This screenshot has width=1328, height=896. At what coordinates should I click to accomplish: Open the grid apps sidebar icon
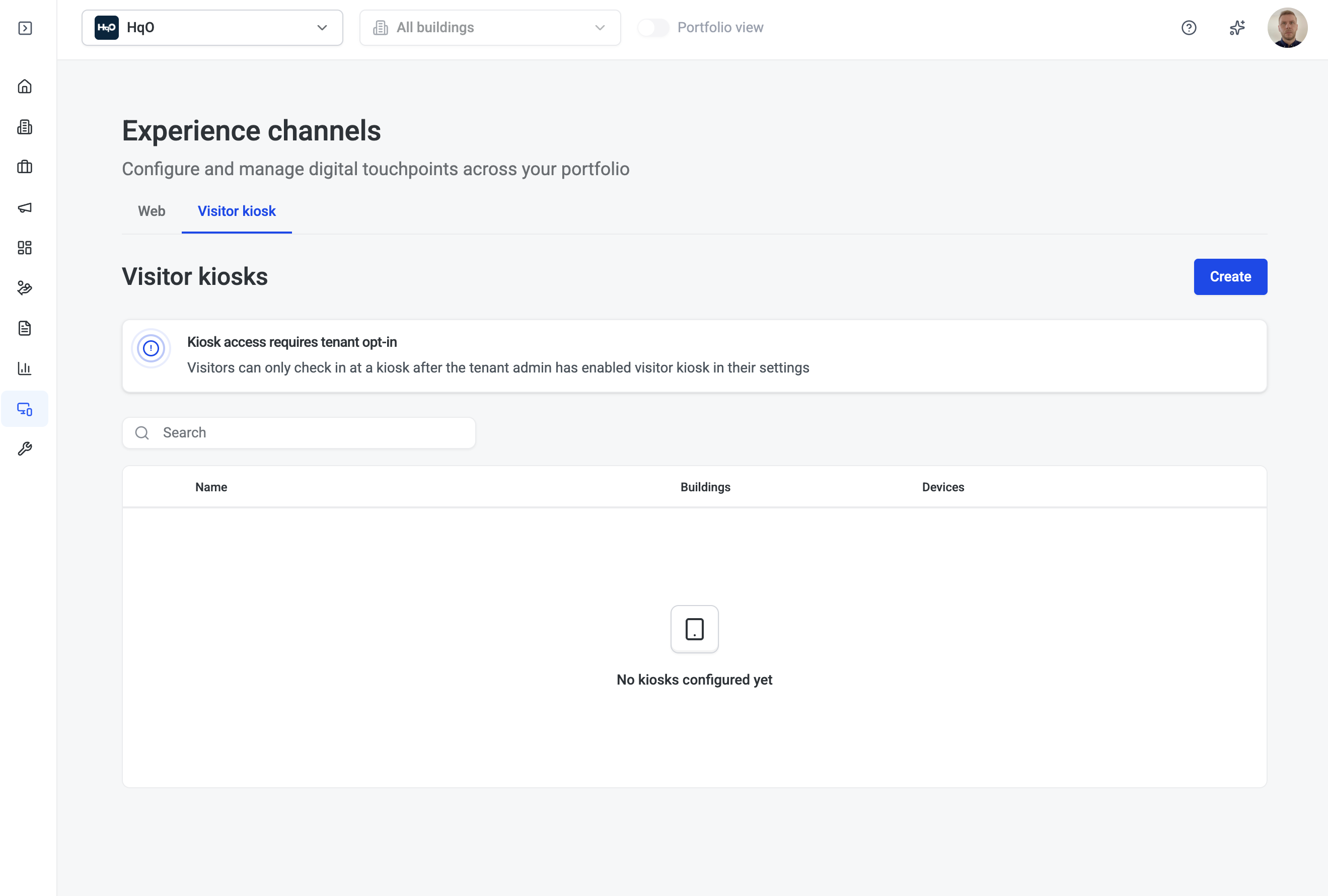pyautogui.click(x=25, y=248)
